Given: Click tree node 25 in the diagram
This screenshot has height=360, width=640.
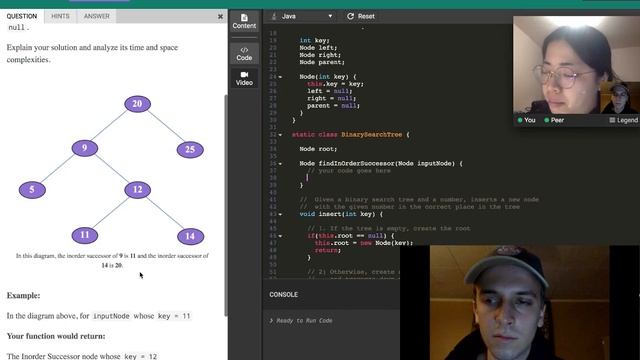Looking at the screenshot, I should (x=190, y=149).
